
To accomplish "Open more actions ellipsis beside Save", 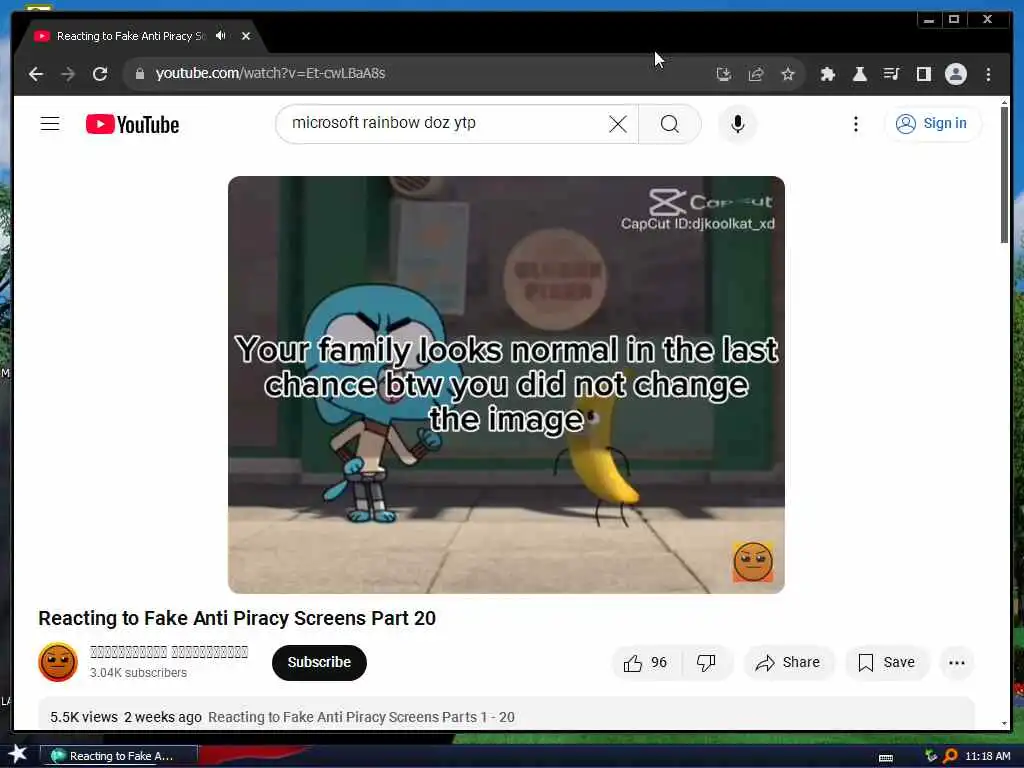I will pos(957,663).
